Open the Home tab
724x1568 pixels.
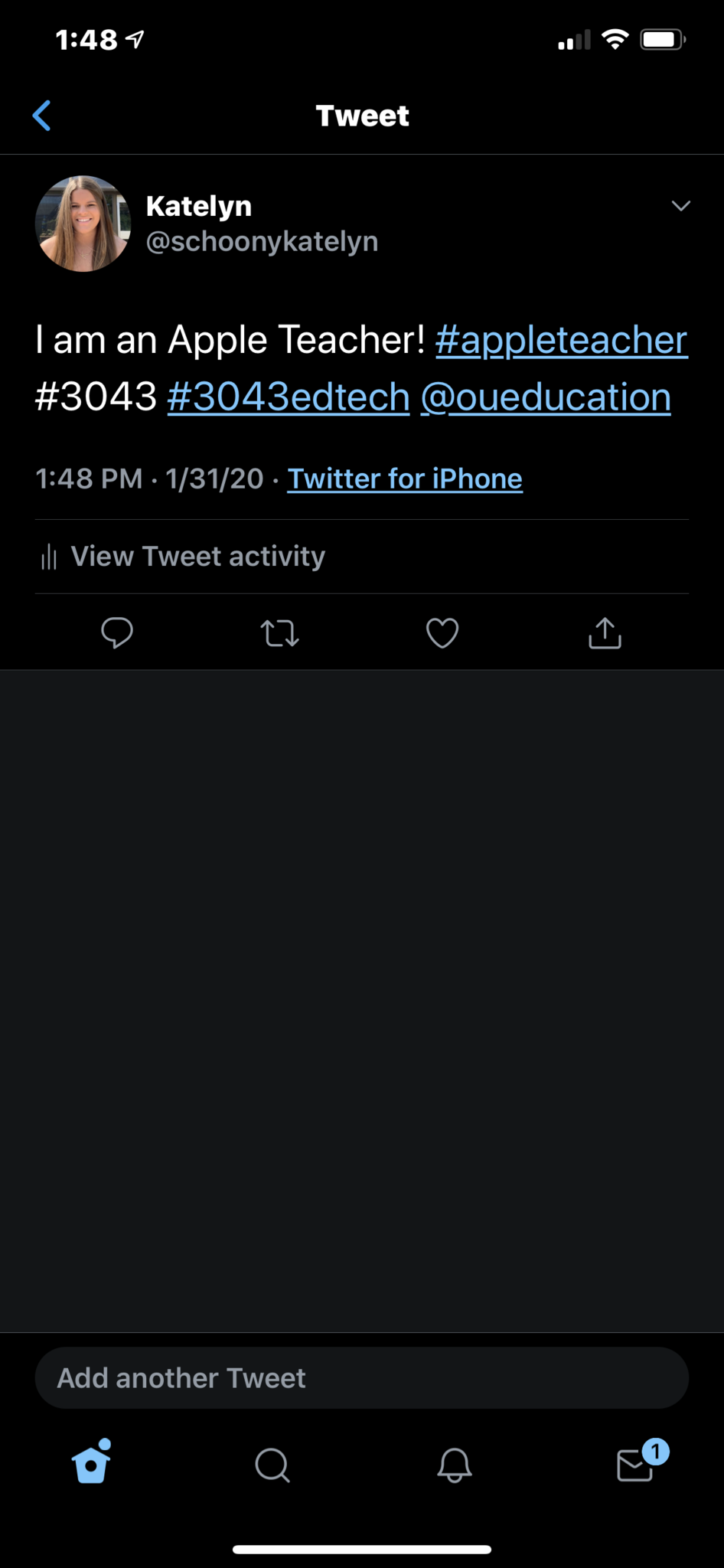[x=91, y=1464]
